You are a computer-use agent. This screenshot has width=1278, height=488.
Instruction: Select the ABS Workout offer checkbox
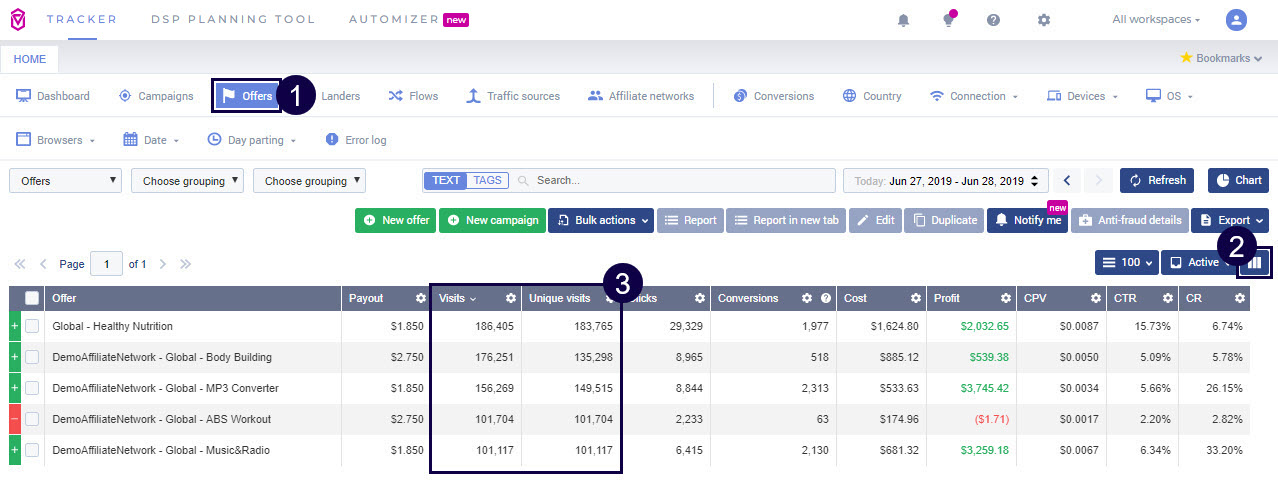coord(33,419)
